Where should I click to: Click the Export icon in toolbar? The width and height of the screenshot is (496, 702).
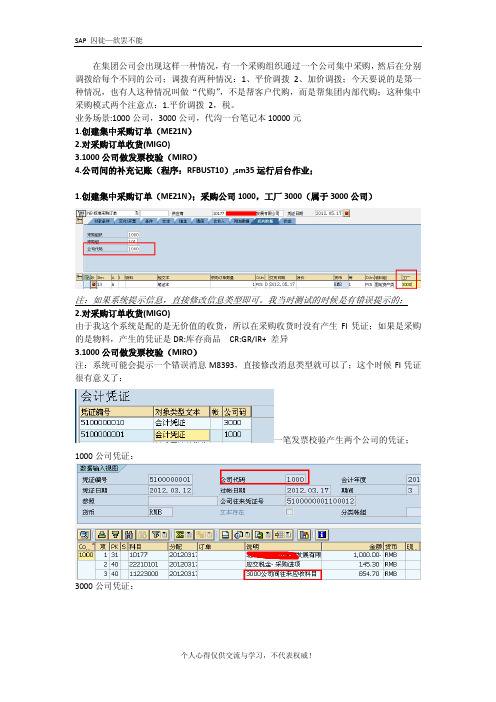click(x=258, y=535)
